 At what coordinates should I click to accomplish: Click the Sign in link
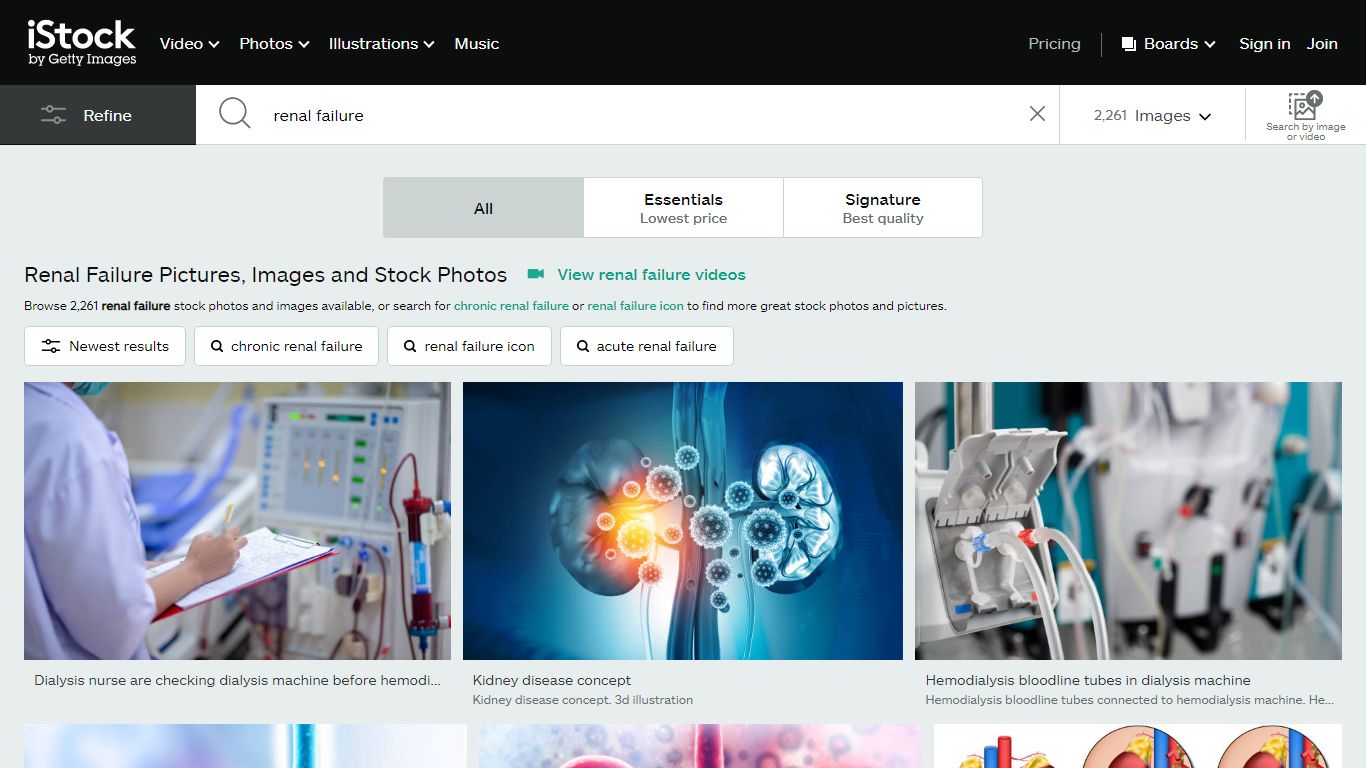(1264, 44)
